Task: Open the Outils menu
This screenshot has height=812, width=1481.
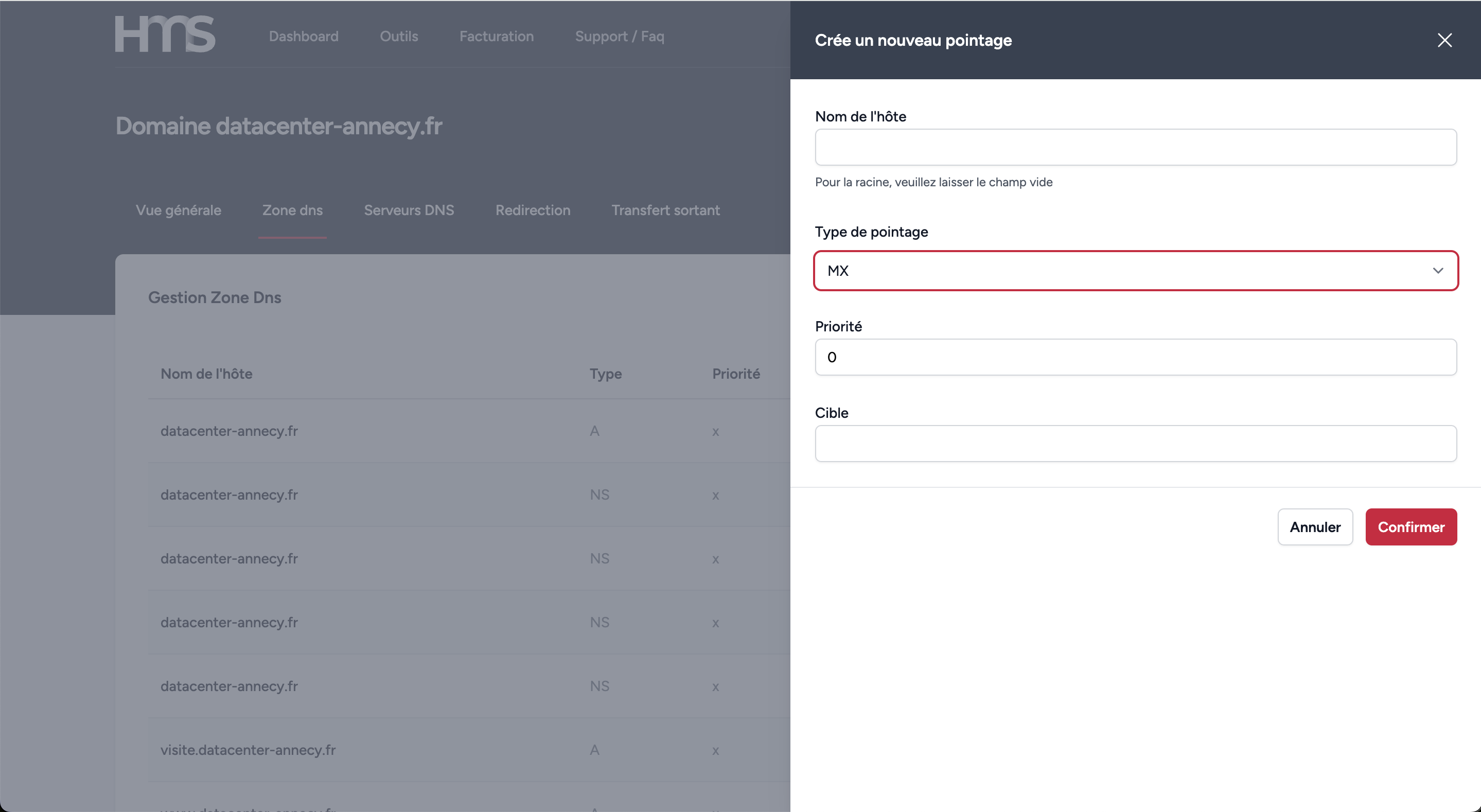Action: [398, 36]
